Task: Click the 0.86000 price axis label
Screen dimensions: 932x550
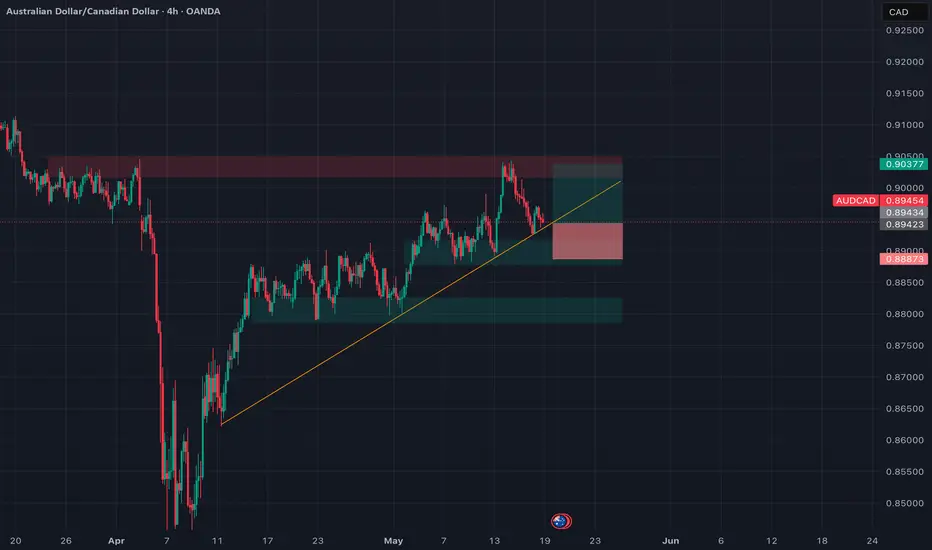Action: (x=905, y=440)
